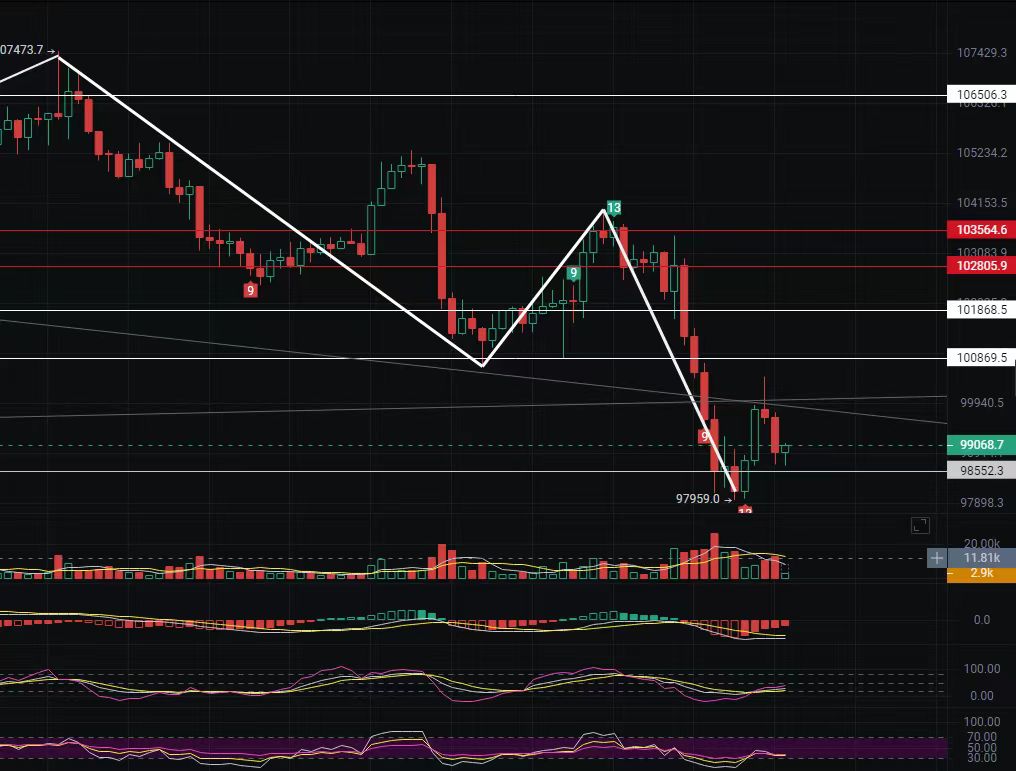This screenshot has width=1016, height=771.
Task: Click the 107473.7 high price label
Action: (27, 49)
